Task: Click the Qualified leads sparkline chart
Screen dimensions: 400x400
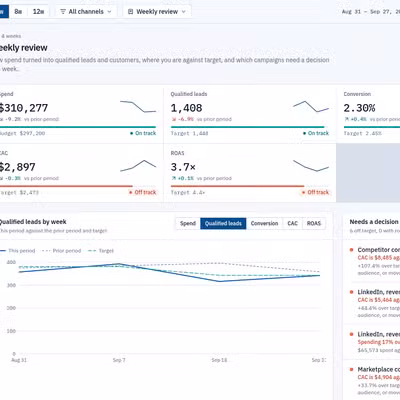Action: click(x=311, y=106)
